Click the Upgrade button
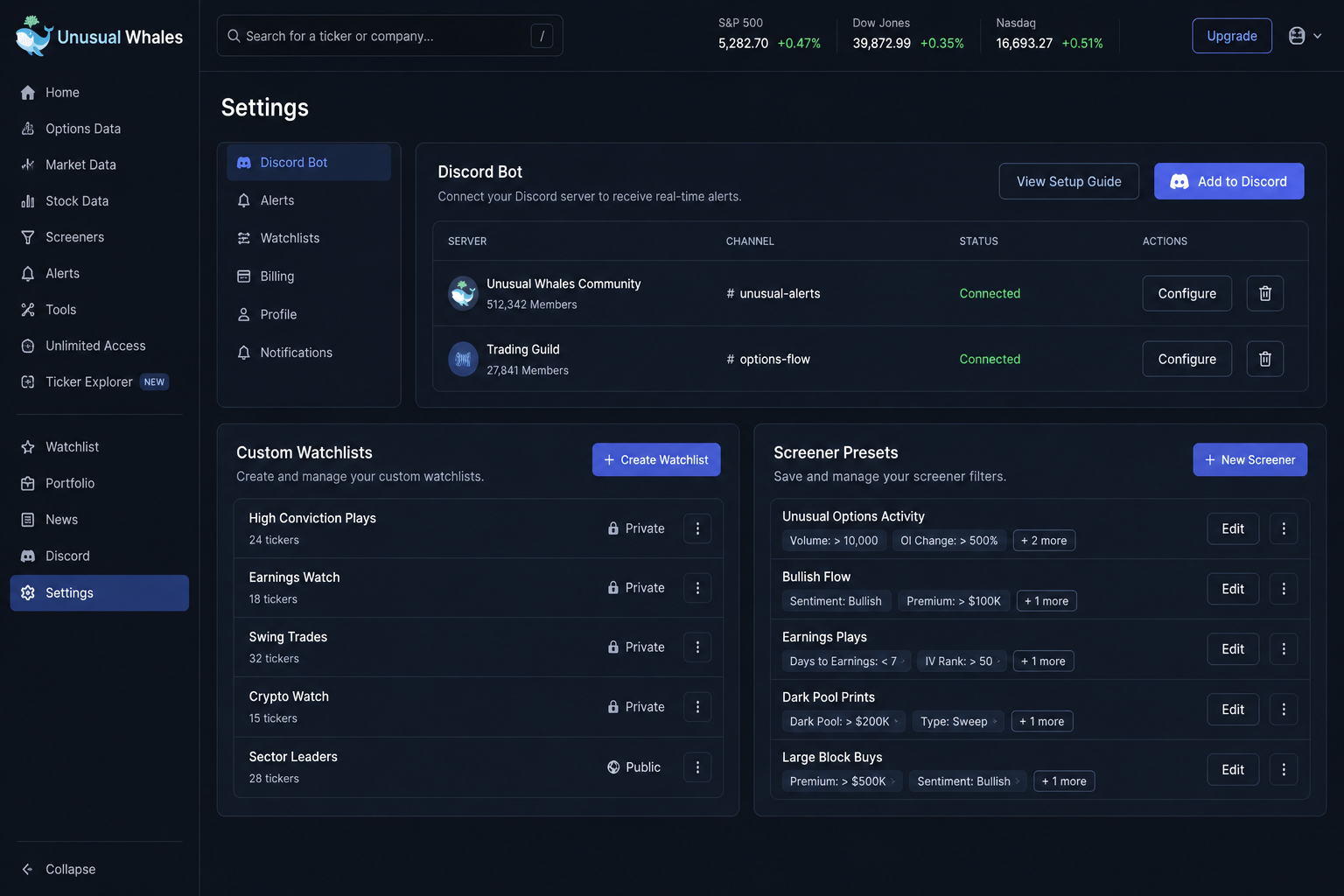Viewport: 1344px width, 896px height. click(x=1231, y=36)
